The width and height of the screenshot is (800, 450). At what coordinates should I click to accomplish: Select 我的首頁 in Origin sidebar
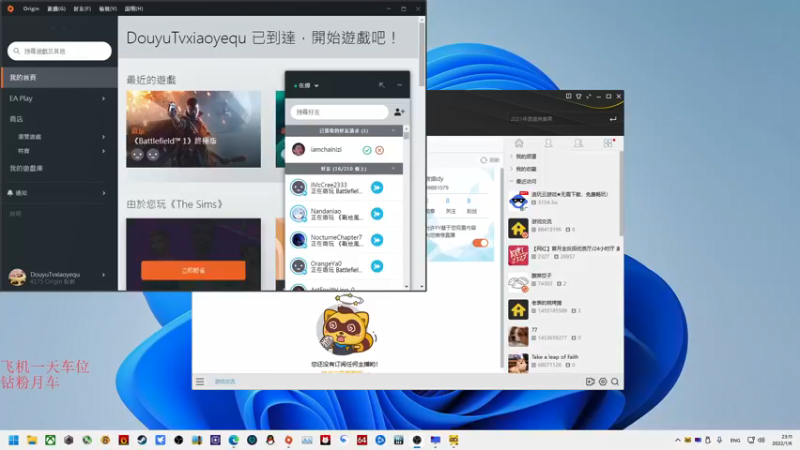point(59,78)
